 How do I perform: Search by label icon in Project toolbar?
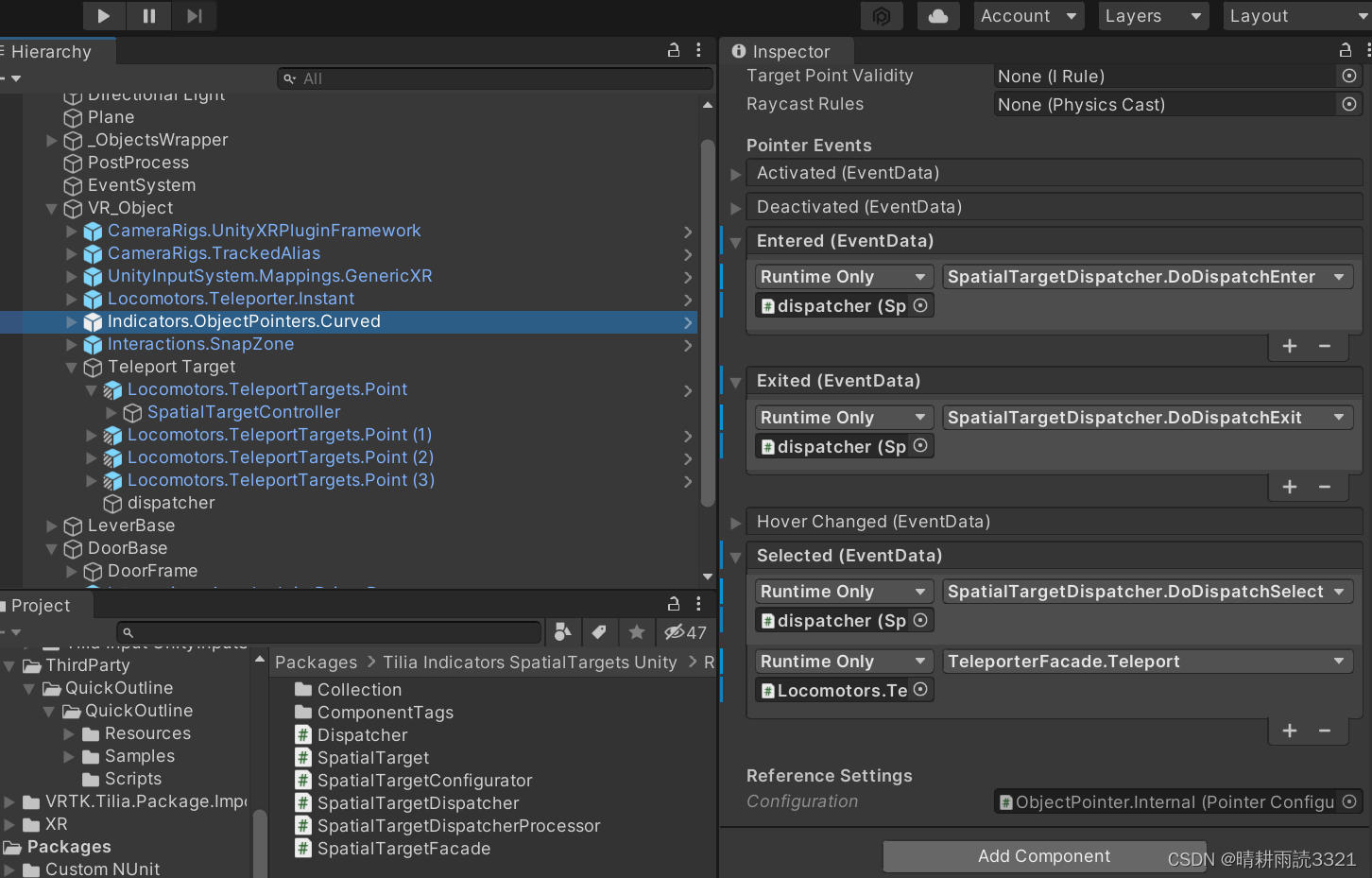click(x=599, y=631)
